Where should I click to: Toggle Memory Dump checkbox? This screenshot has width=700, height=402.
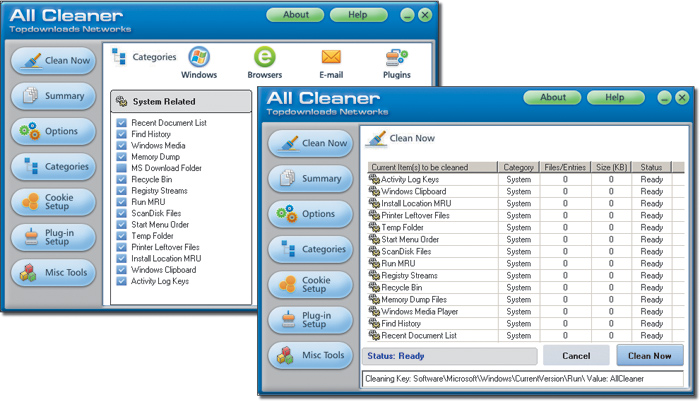pos(121,157)
